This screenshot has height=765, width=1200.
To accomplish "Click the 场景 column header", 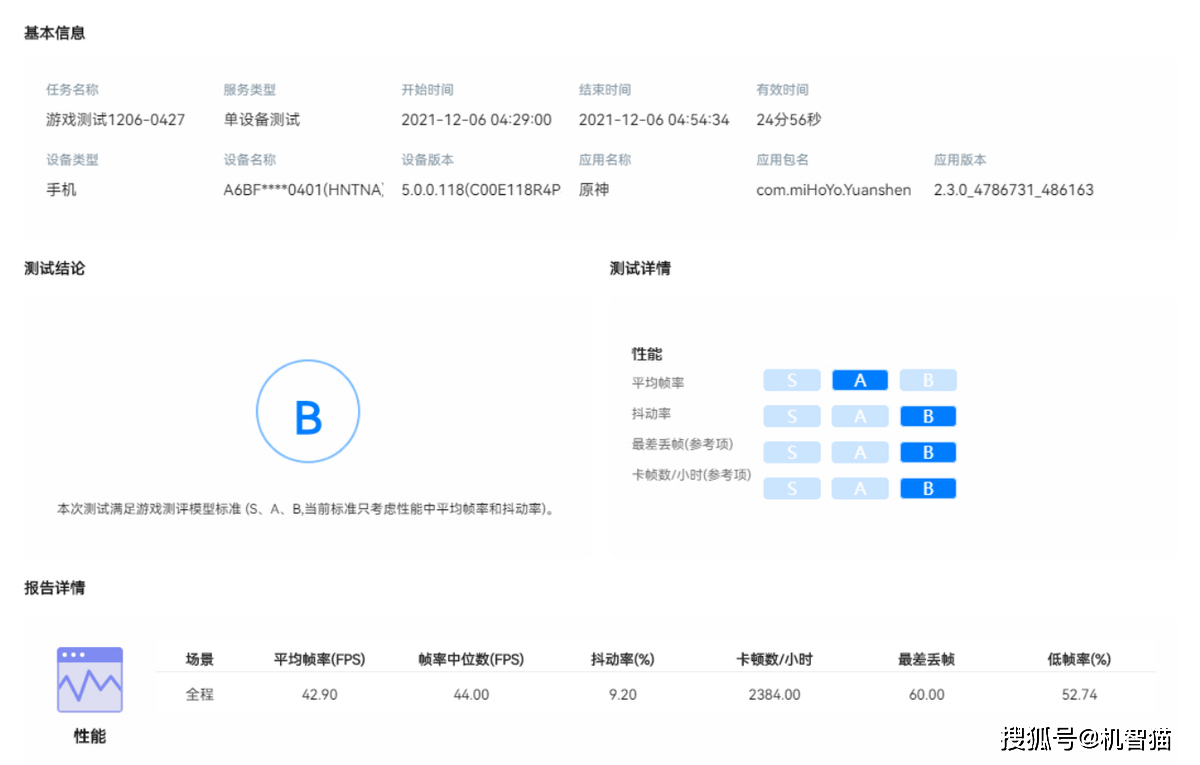I will coord(199,659).
